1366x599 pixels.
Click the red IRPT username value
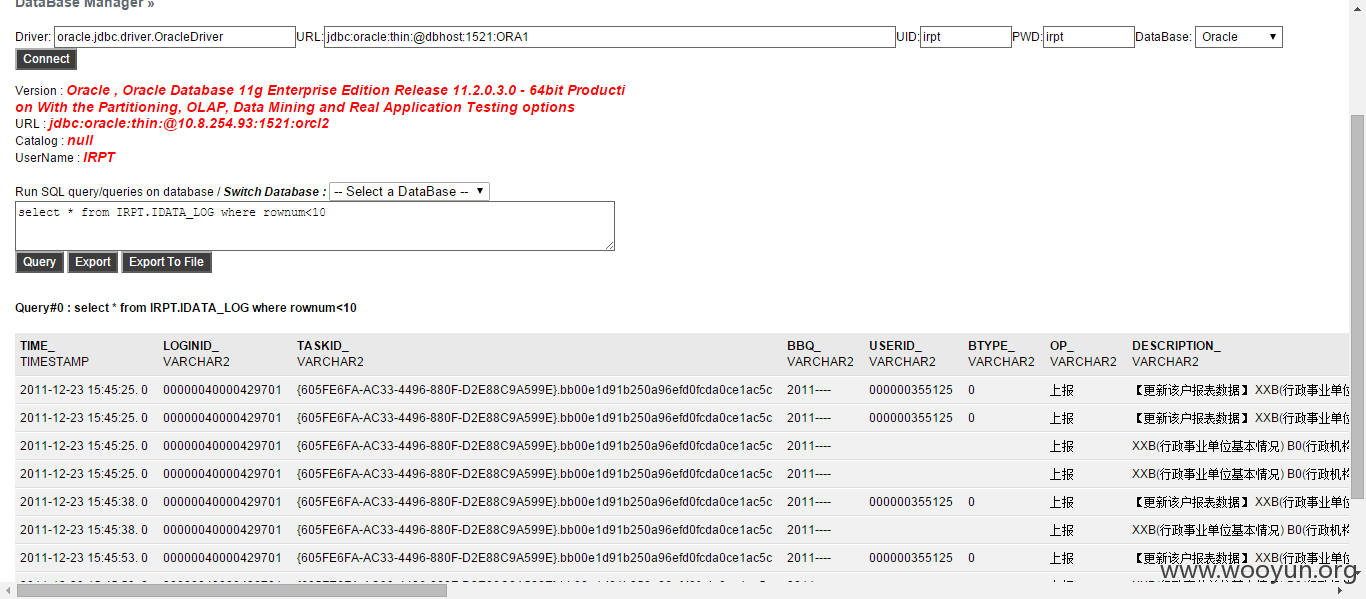click(x=99, y=158)
